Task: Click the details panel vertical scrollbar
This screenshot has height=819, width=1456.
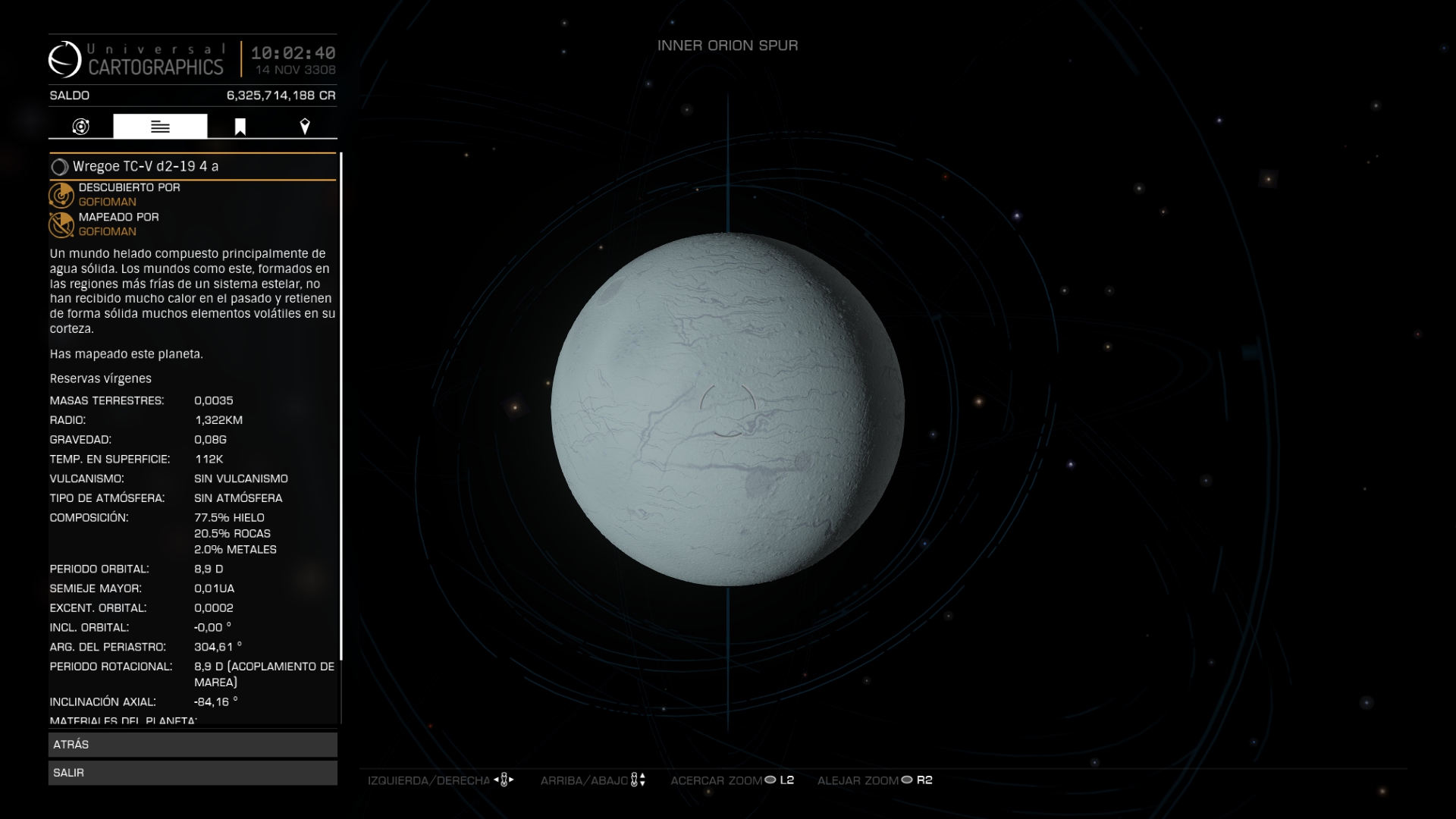Action: [x=341, y=406]
